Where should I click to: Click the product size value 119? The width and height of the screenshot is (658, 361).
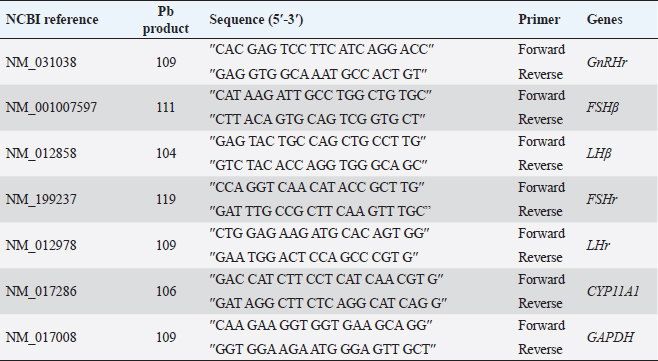point(166,199)
